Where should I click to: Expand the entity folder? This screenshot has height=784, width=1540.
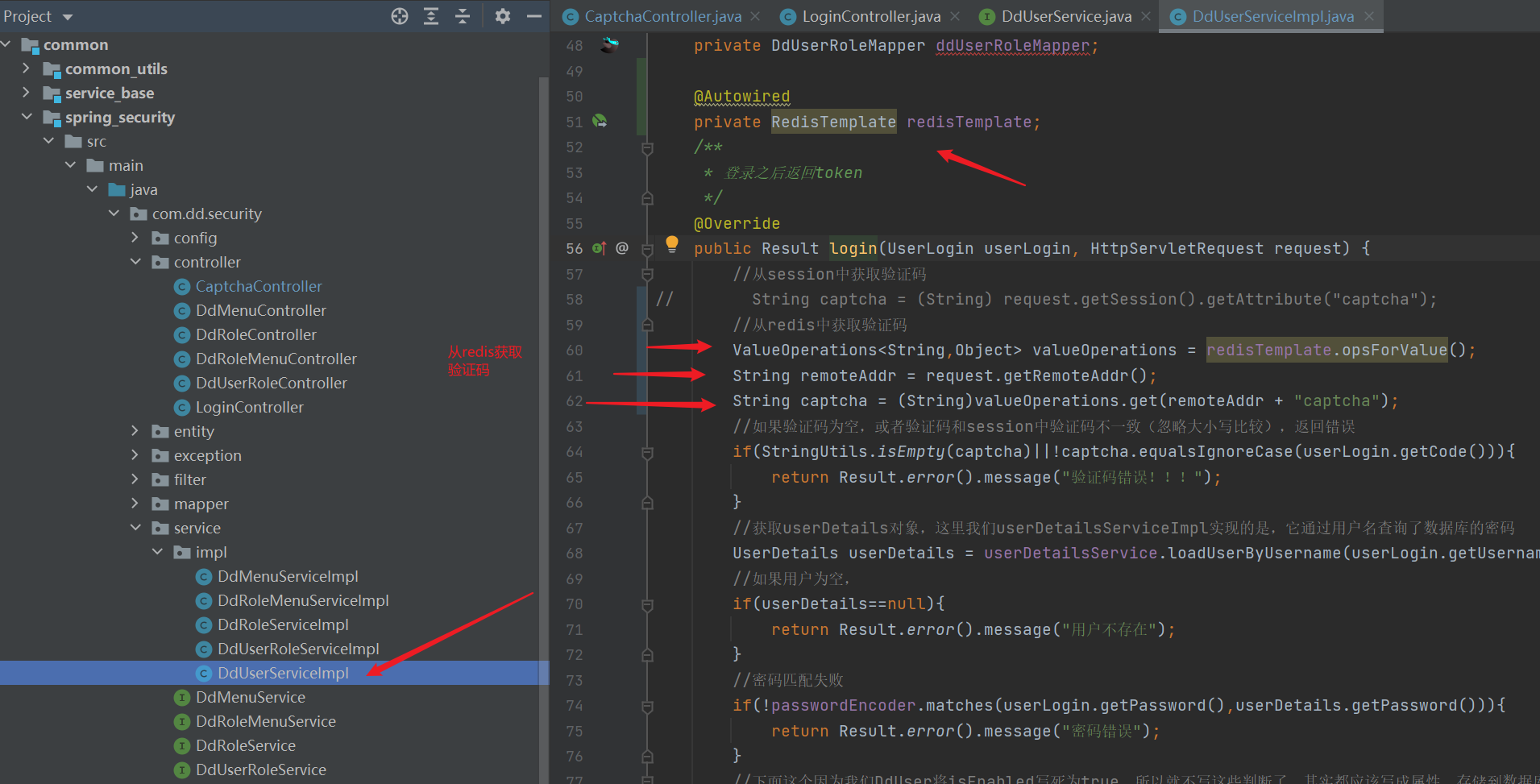point(135,431)
